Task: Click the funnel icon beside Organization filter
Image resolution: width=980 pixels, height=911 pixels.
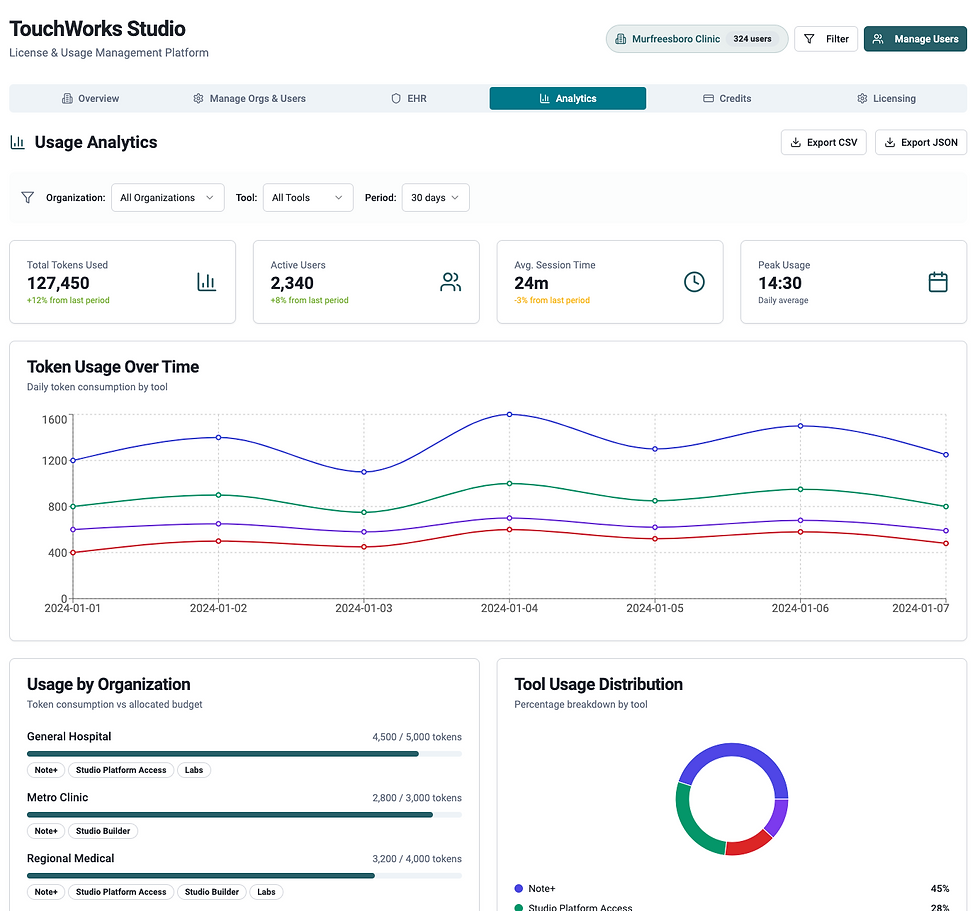Action: click(x=28, y=198)
